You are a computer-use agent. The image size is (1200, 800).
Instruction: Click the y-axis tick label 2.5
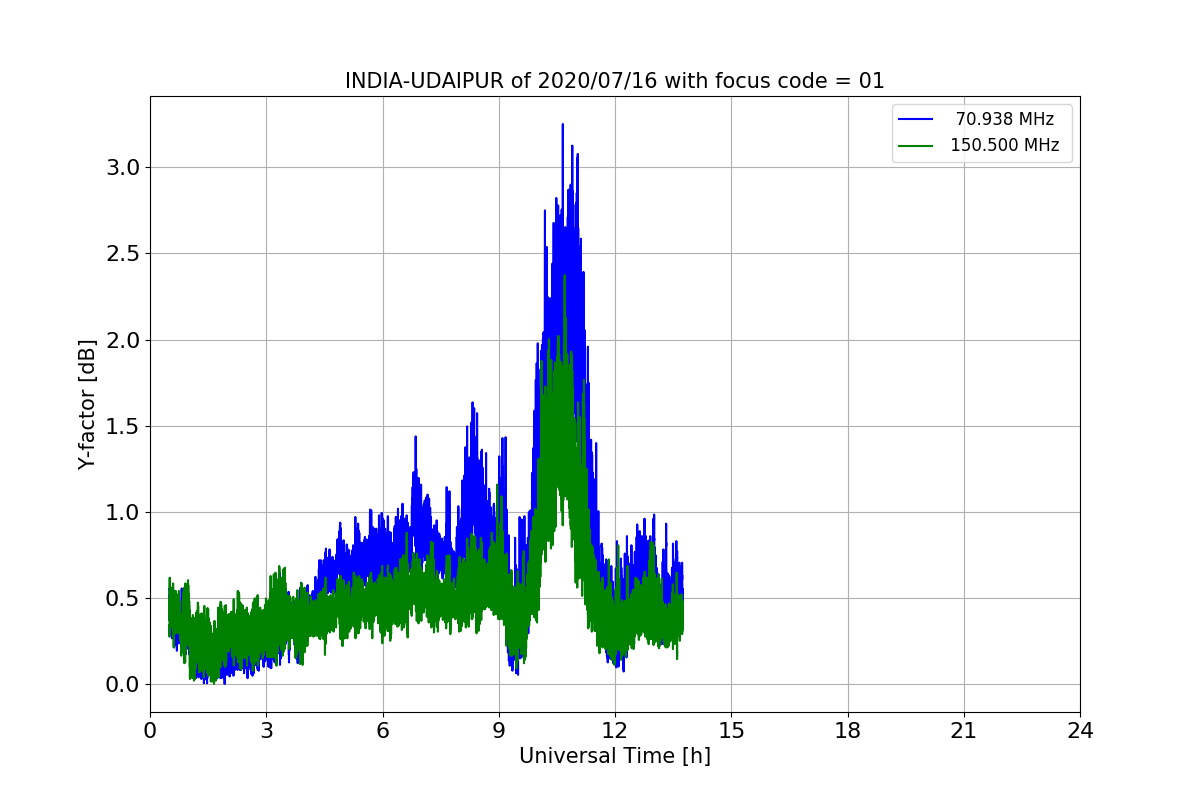coord(122,254)
